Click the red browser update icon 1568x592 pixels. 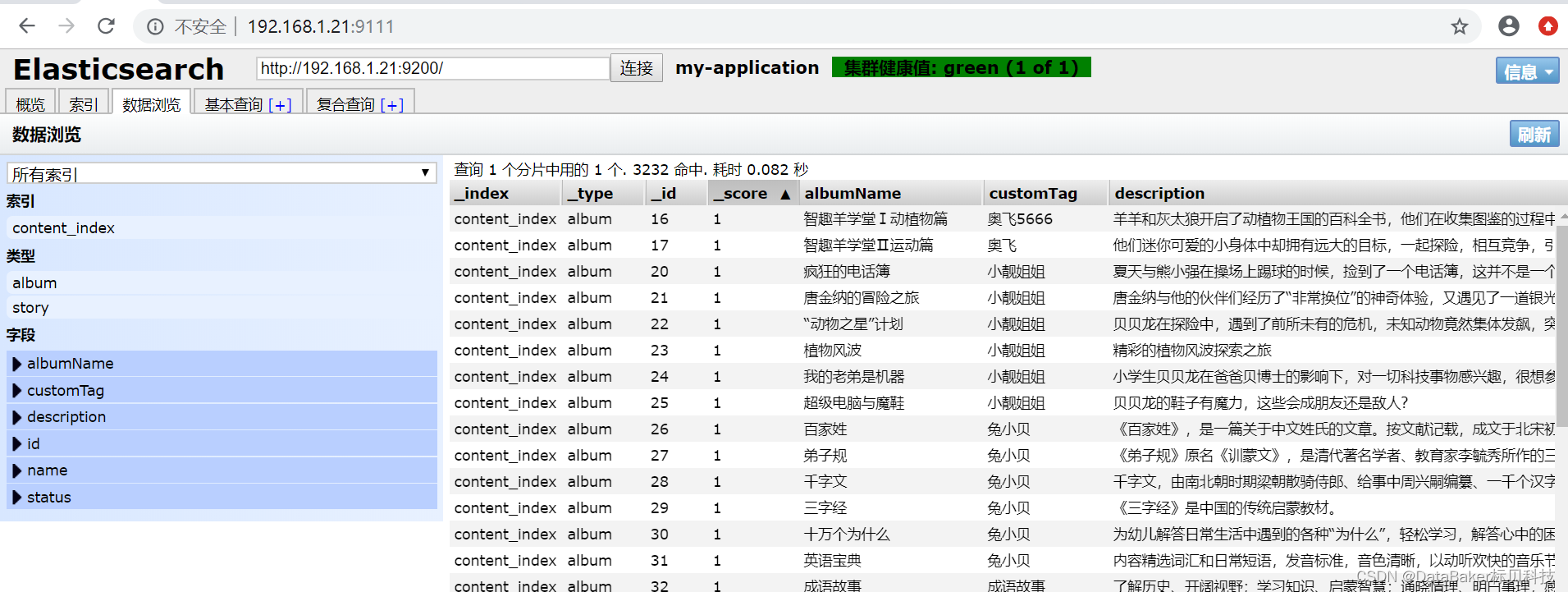coord(1547,26)
